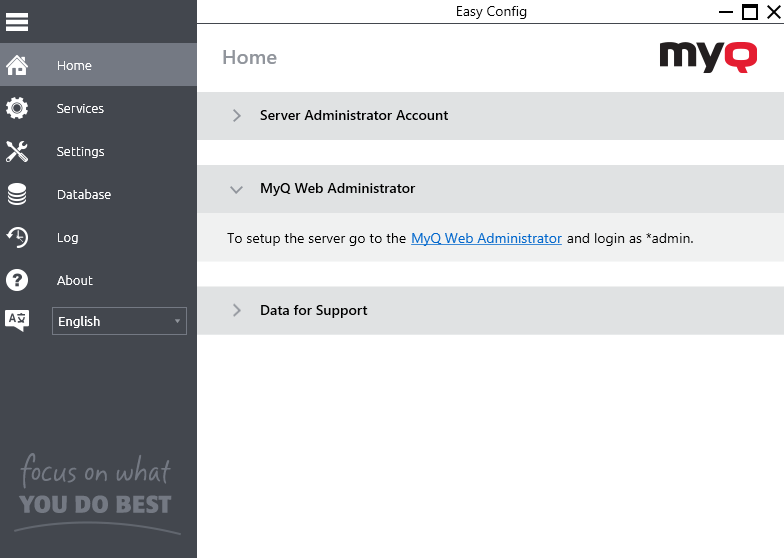This screenshot has height=558, width=784.
Task: Minimize the Easy Config window
Action: pos(726,12)
